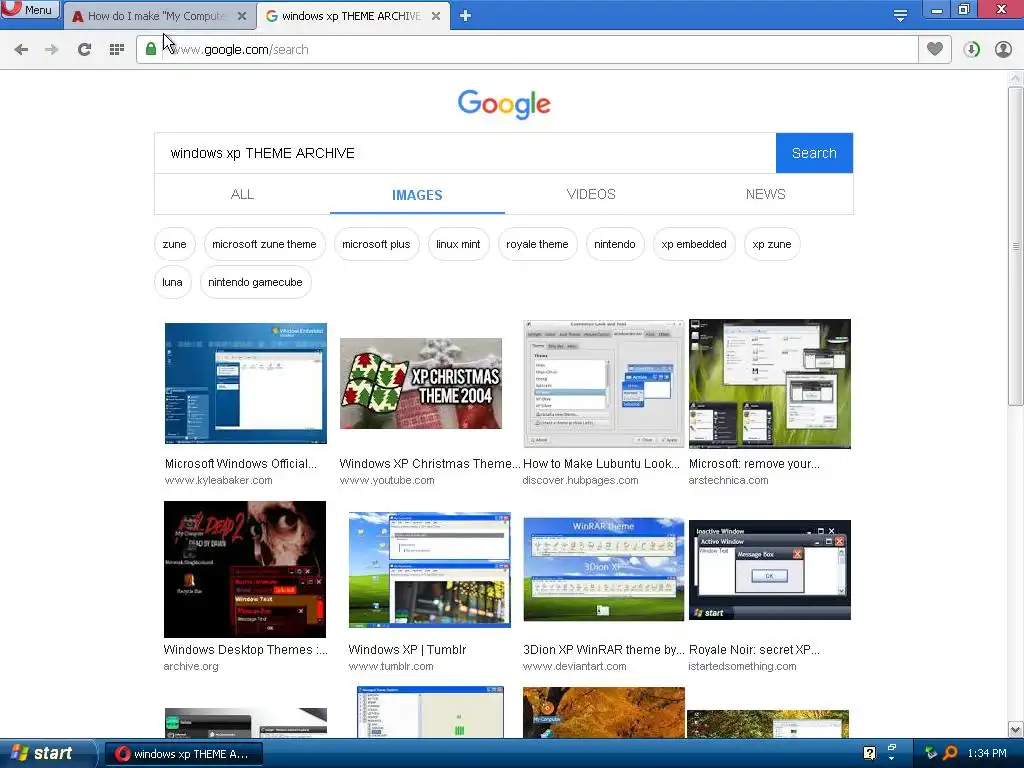1024x768 pixels.
Task: Switch to the NEWS results tab
Action: [765, 194]
